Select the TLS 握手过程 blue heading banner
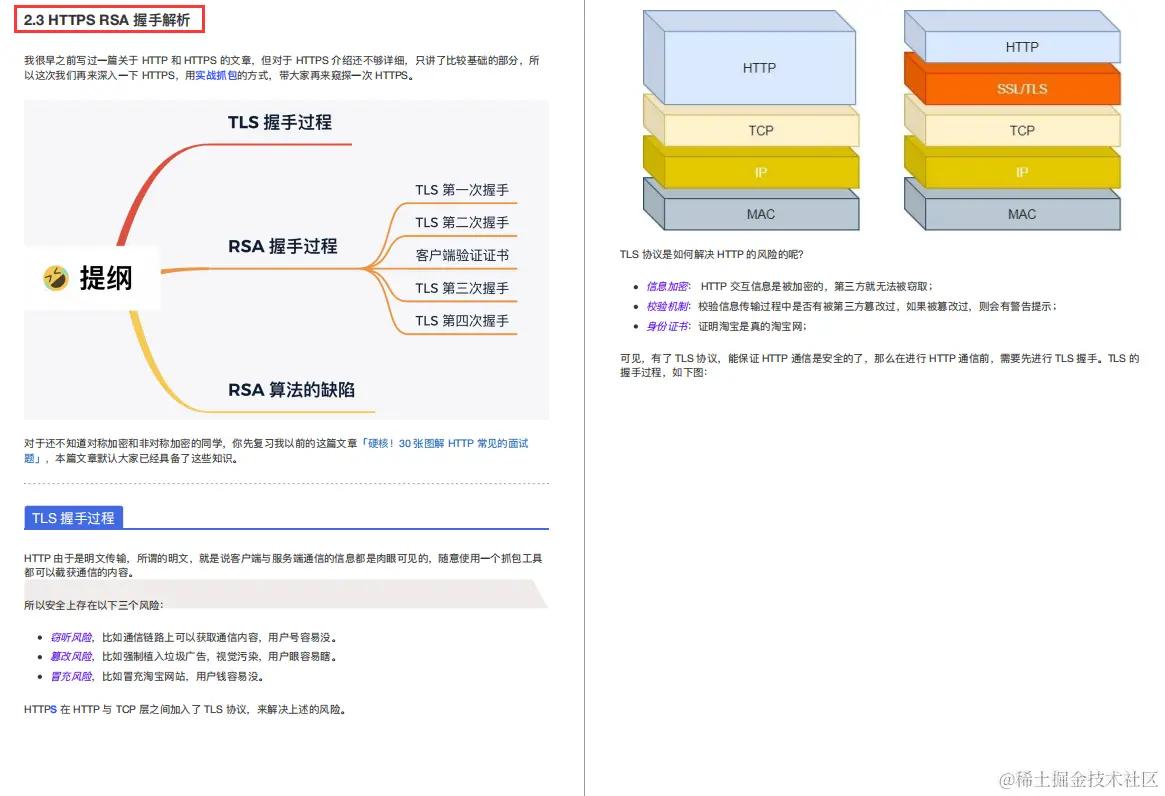Viewport: 1165px width, 796px height. [72, 517]
